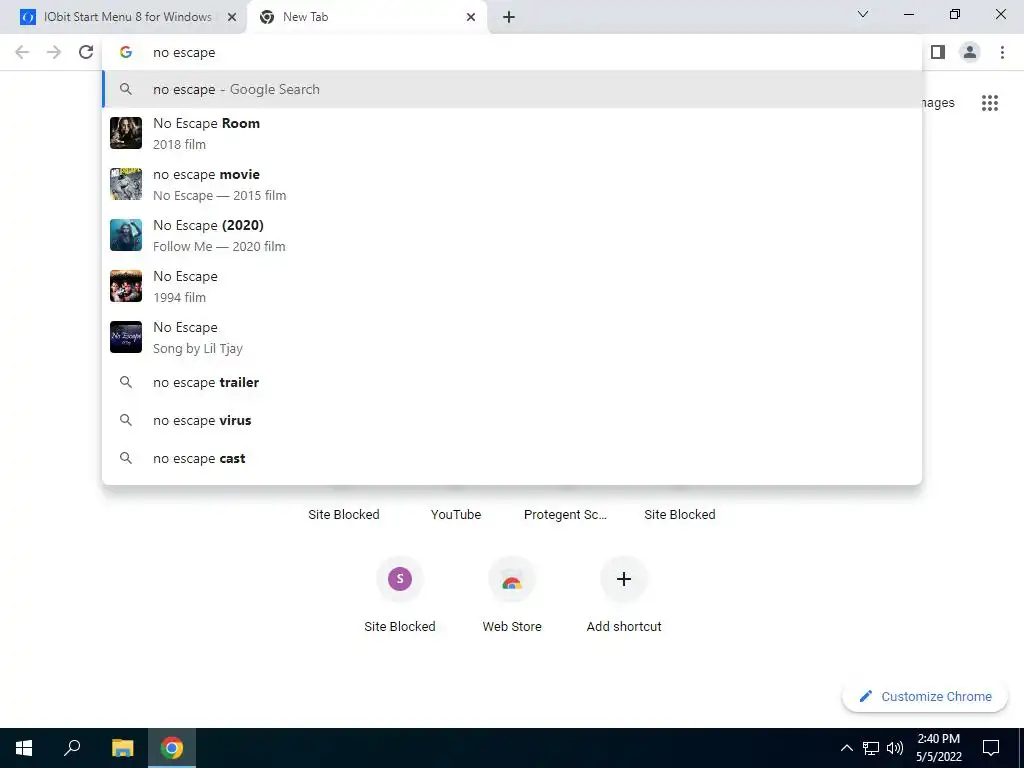Reload the current page
The height and width of the screenshot is (768, 1024).
click(x=86, y=52)
